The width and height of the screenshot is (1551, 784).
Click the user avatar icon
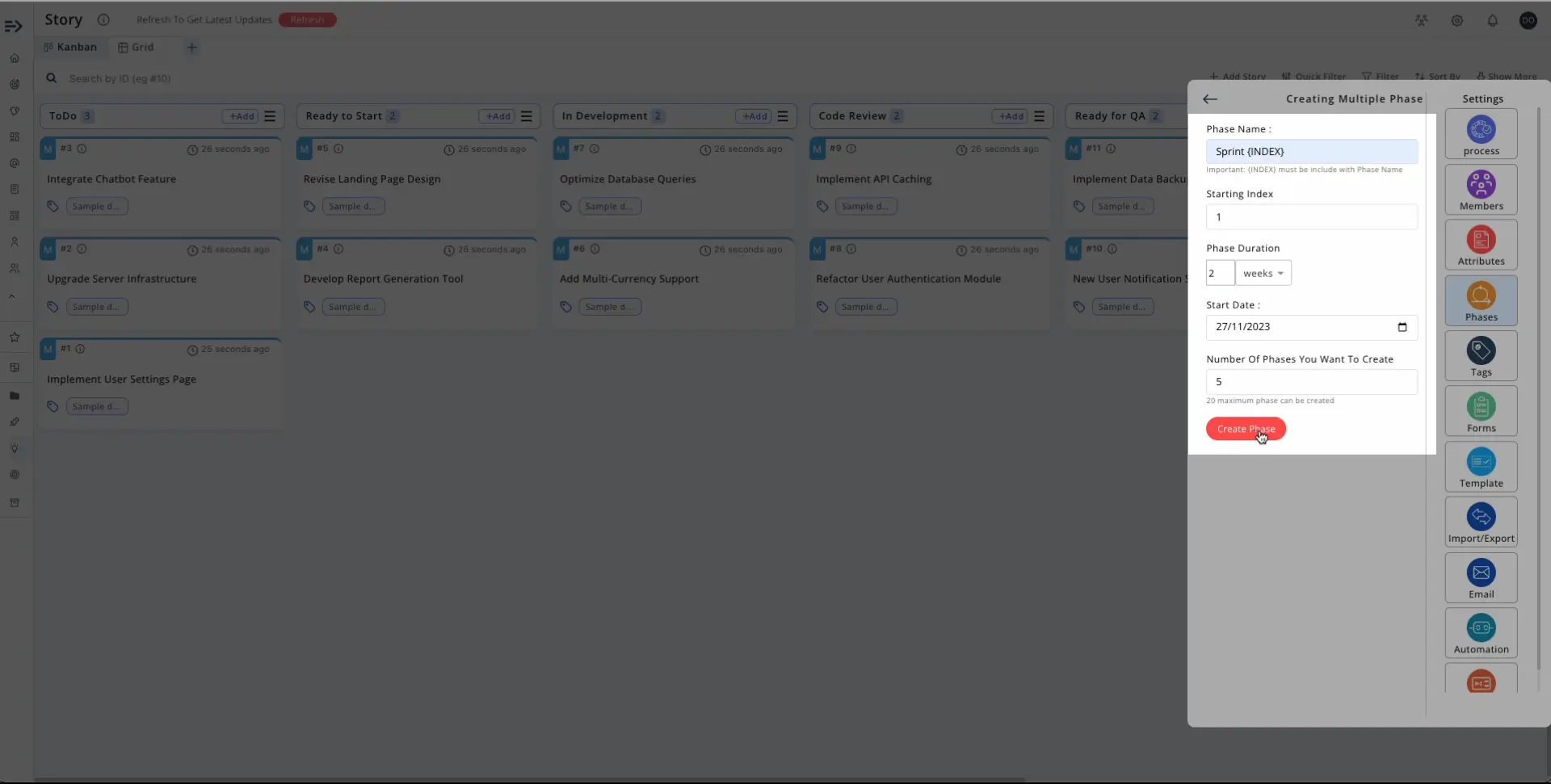1528,21
